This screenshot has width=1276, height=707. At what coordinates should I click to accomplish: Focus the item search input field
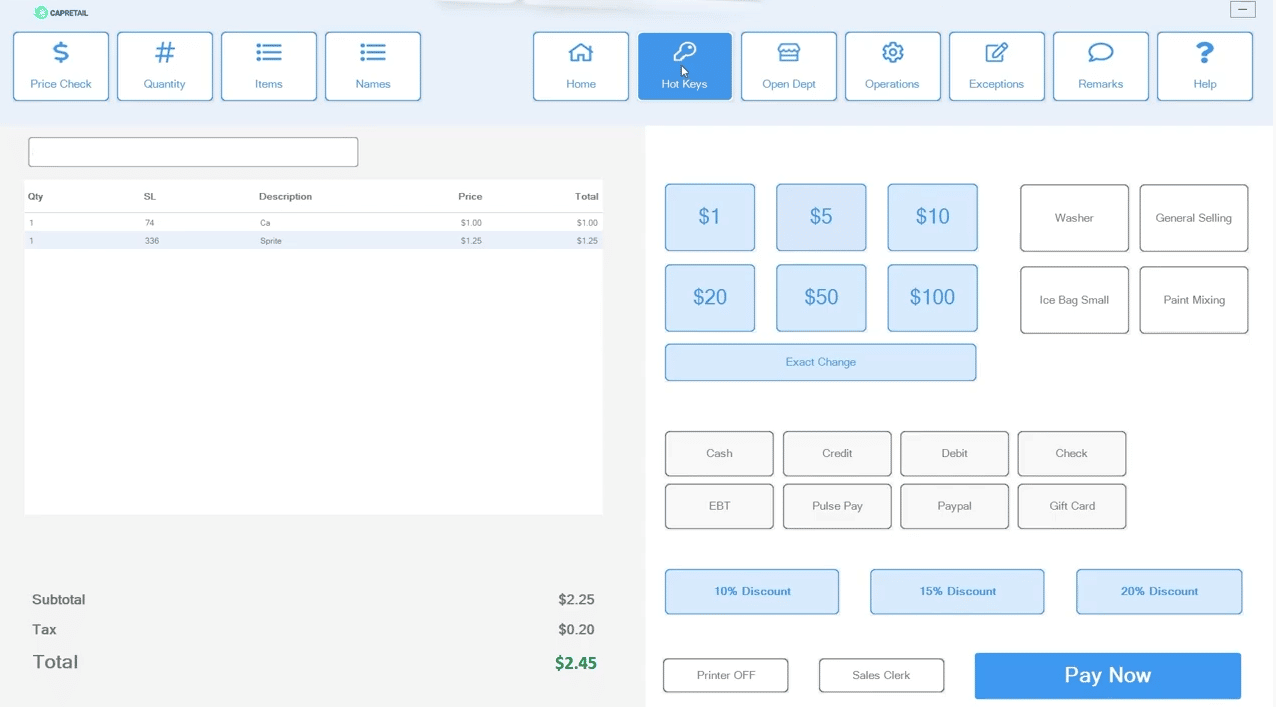193,152
